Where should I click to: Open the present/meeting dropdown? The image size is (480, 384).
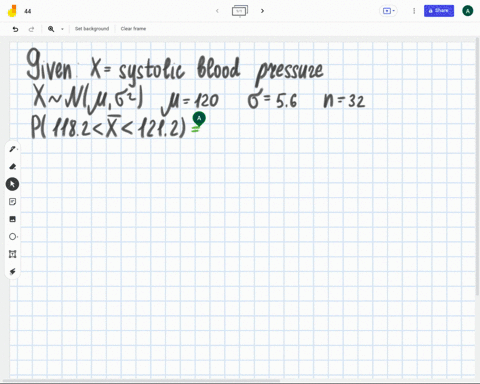tap(389, 11)
